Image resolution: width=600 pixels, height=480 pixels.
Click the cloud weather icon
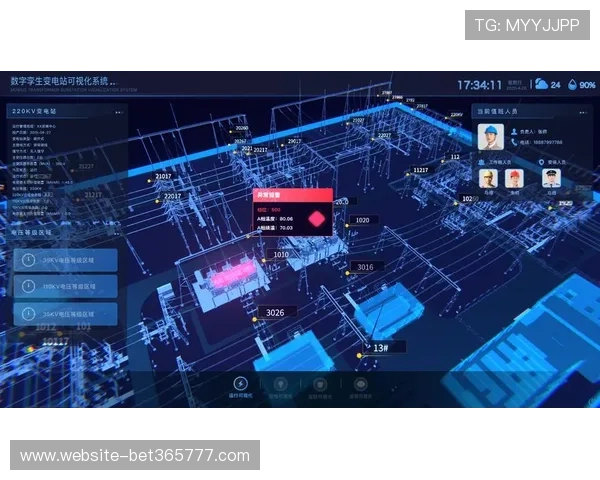pyautogui.click(x=541, y=84)
